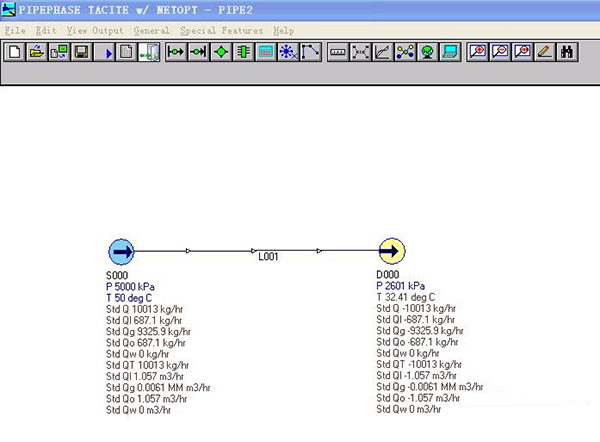Click 'Std Qo -1.057 m3/hr' under D000
This screenshot has height=442, width=600.
pos(418,398)
